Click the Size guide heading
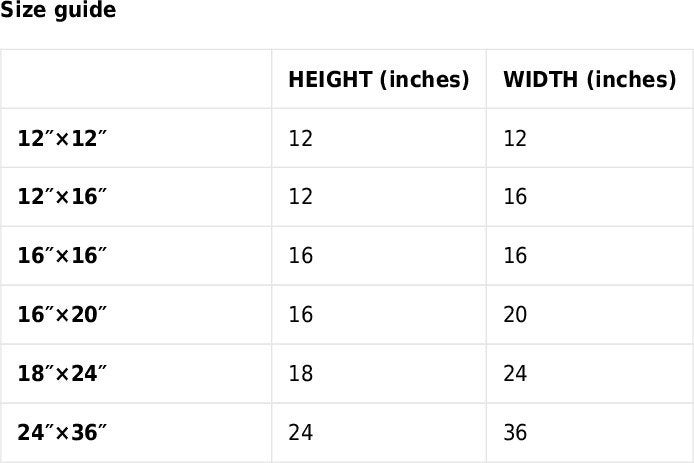 [58, 10]
